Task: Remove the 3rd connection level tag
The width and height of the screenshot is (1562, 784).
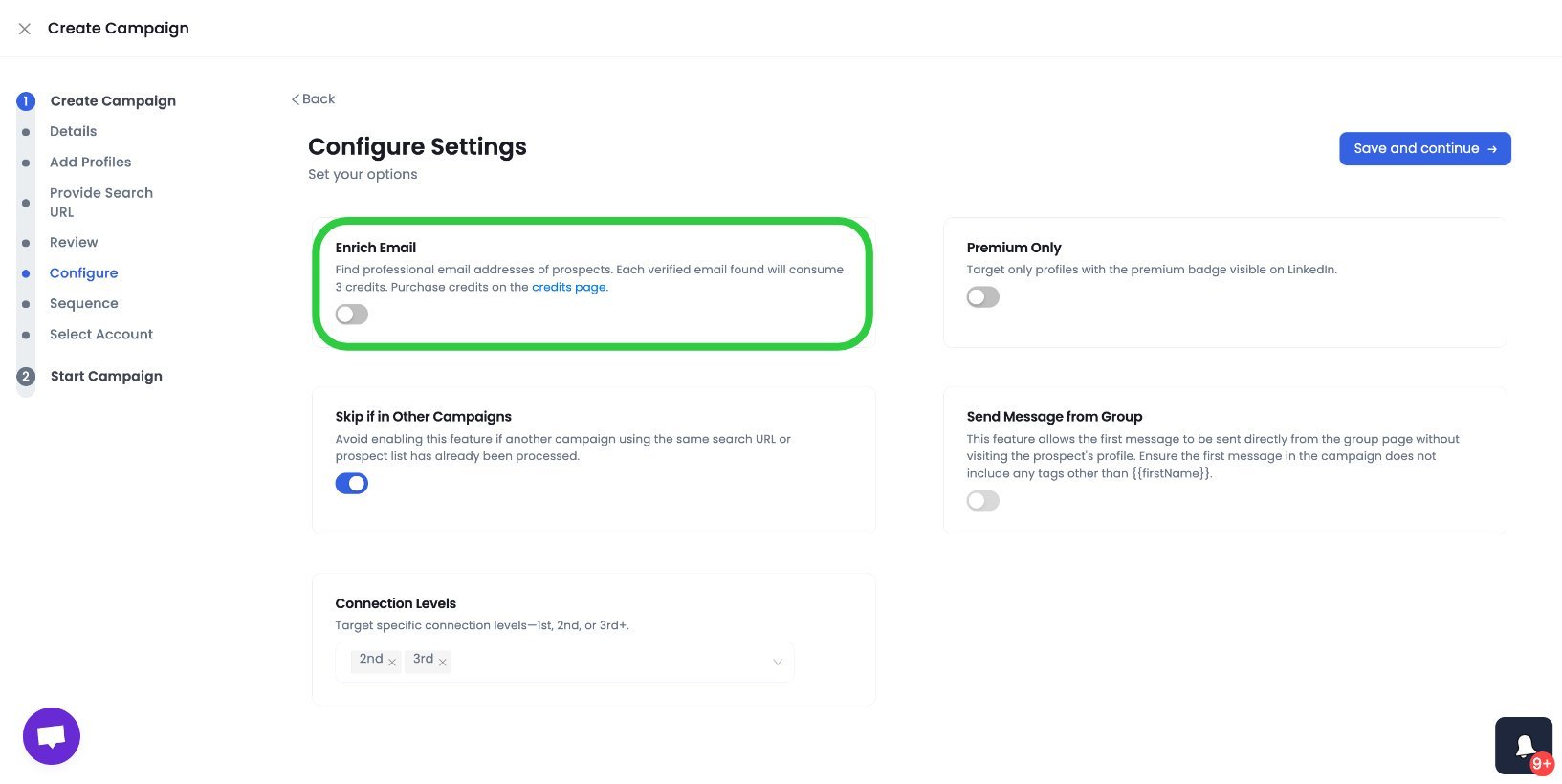Action: pyautogui.click(x=443, y=662)
